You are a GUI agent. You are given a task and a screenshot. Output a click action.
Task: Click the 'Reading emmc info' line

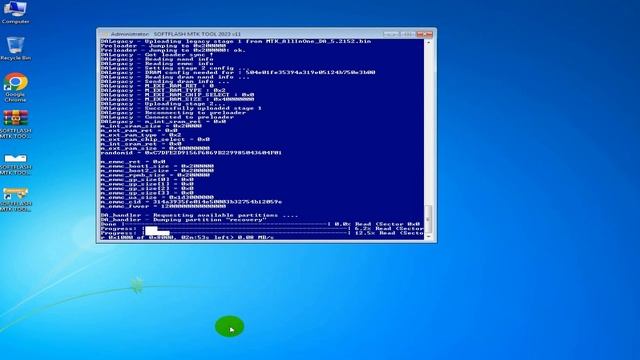tap(157, 64)
